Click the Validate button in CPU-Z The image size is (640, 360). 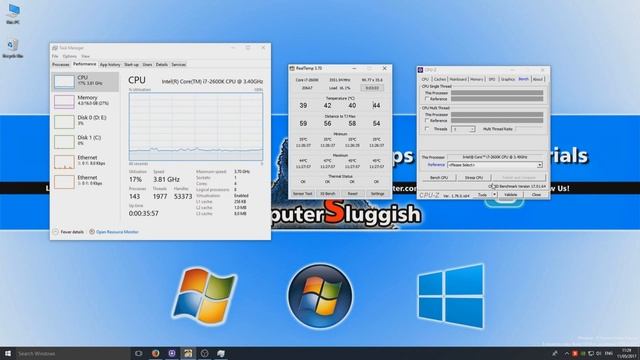tap(511, 195)
